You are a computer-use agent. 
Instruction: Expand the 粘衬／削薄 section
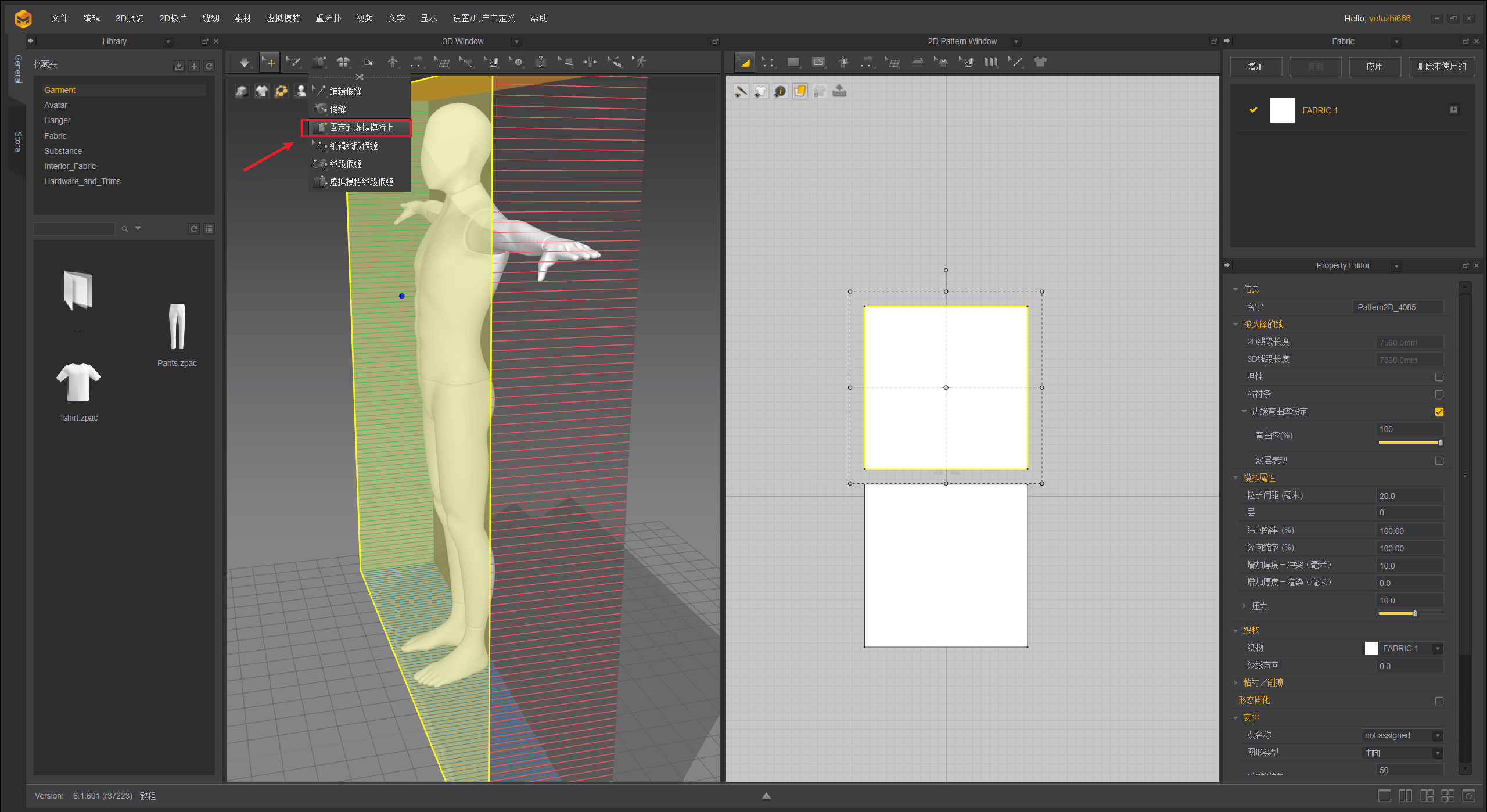tap(1236, 683)
